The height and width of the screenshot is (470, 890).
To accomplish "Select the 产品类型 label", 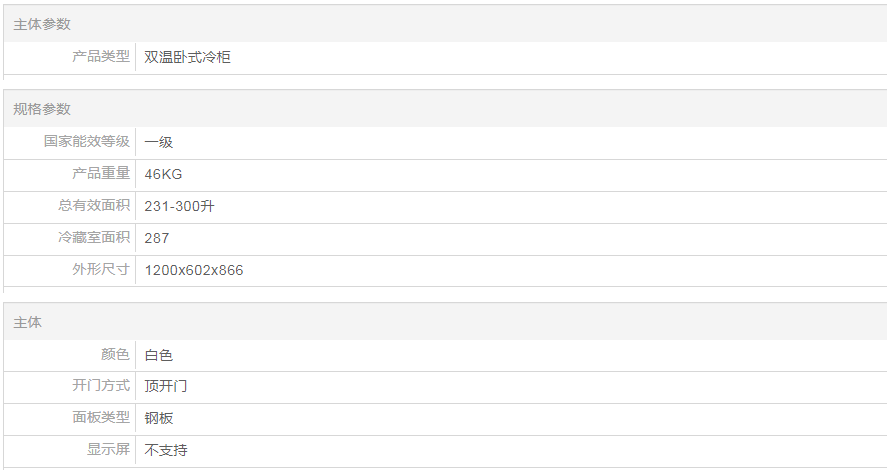I will pyautogui.click(x=101, y=57).
